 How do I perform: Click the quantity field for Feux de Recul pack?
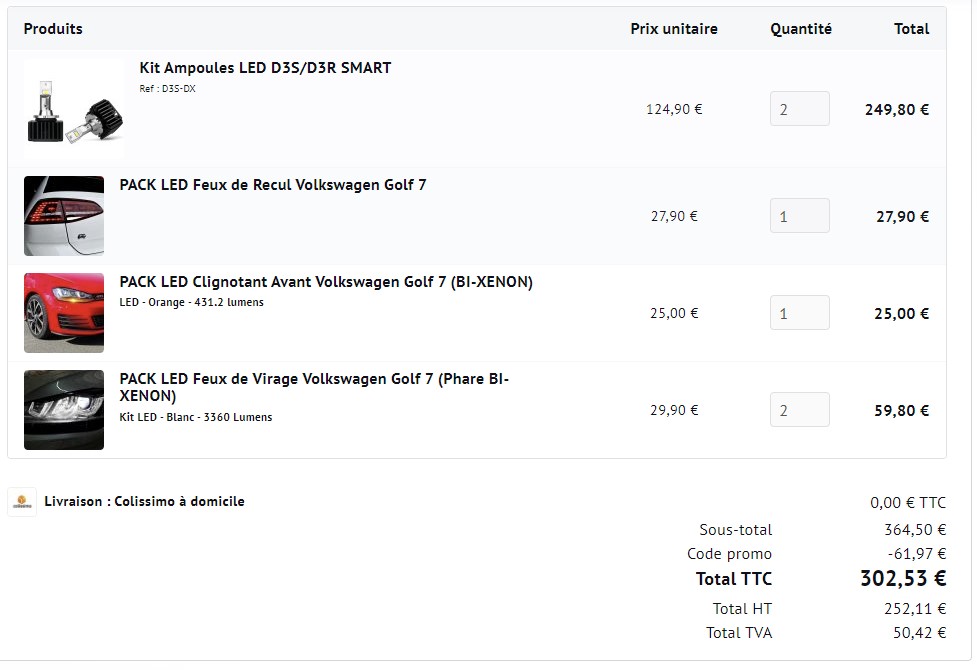(799, 216)
